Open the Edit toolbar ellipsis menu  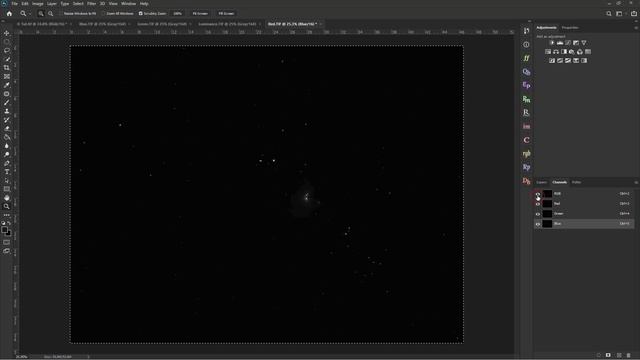click(7, 215)
